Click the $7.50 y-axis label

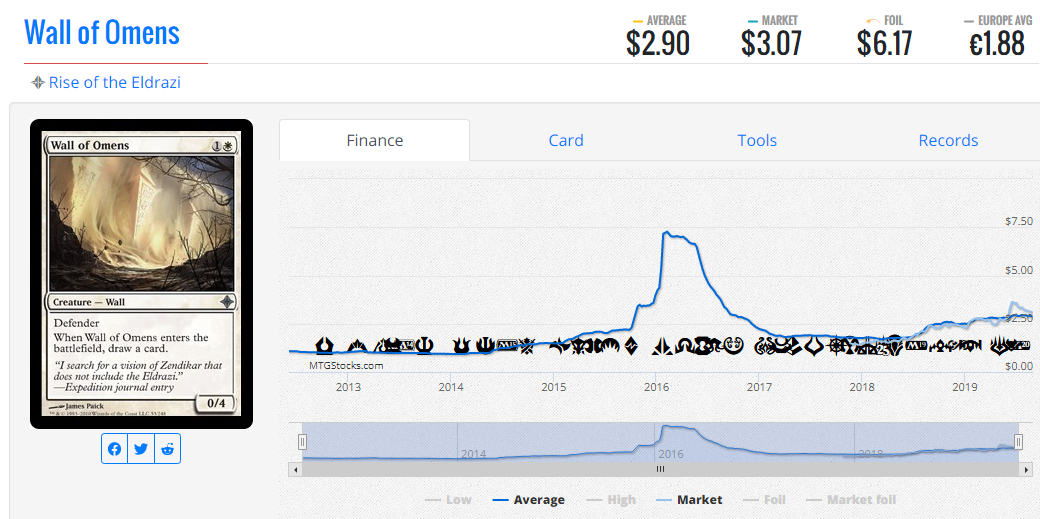[x=1019, y=221]
